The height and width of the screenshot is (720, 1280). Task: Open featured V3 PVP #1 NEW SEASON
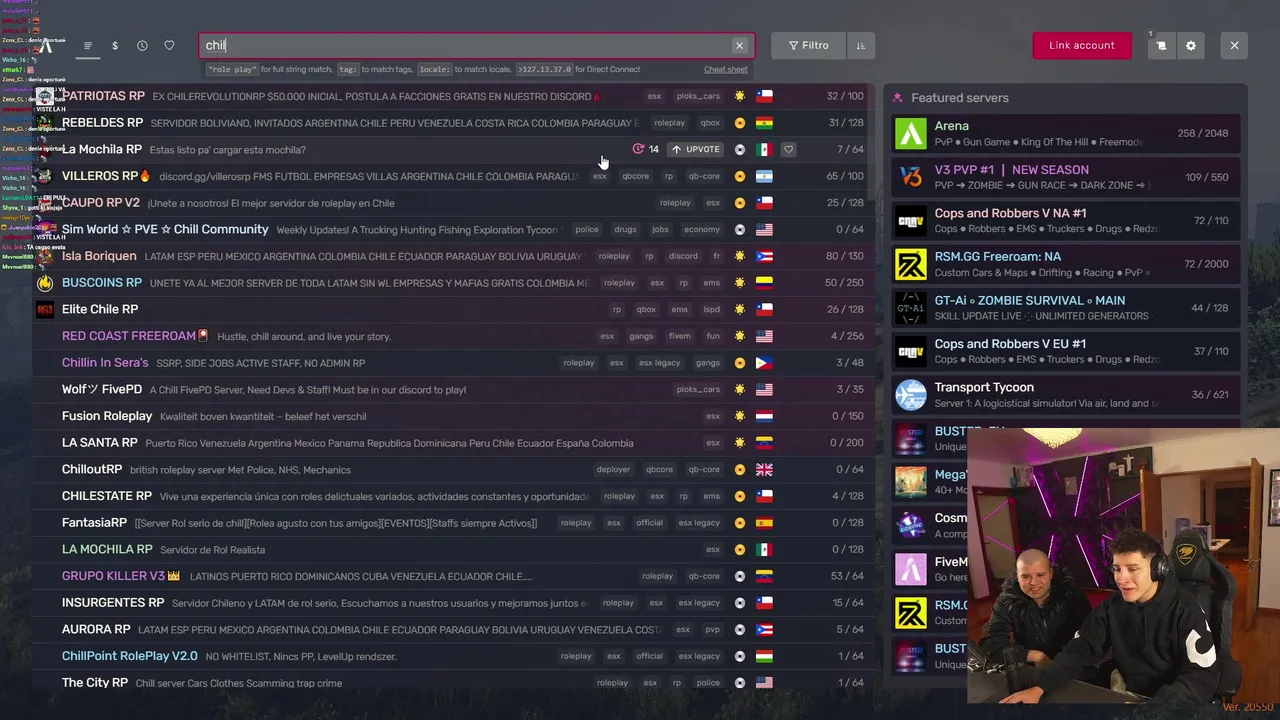point(1066,177)
